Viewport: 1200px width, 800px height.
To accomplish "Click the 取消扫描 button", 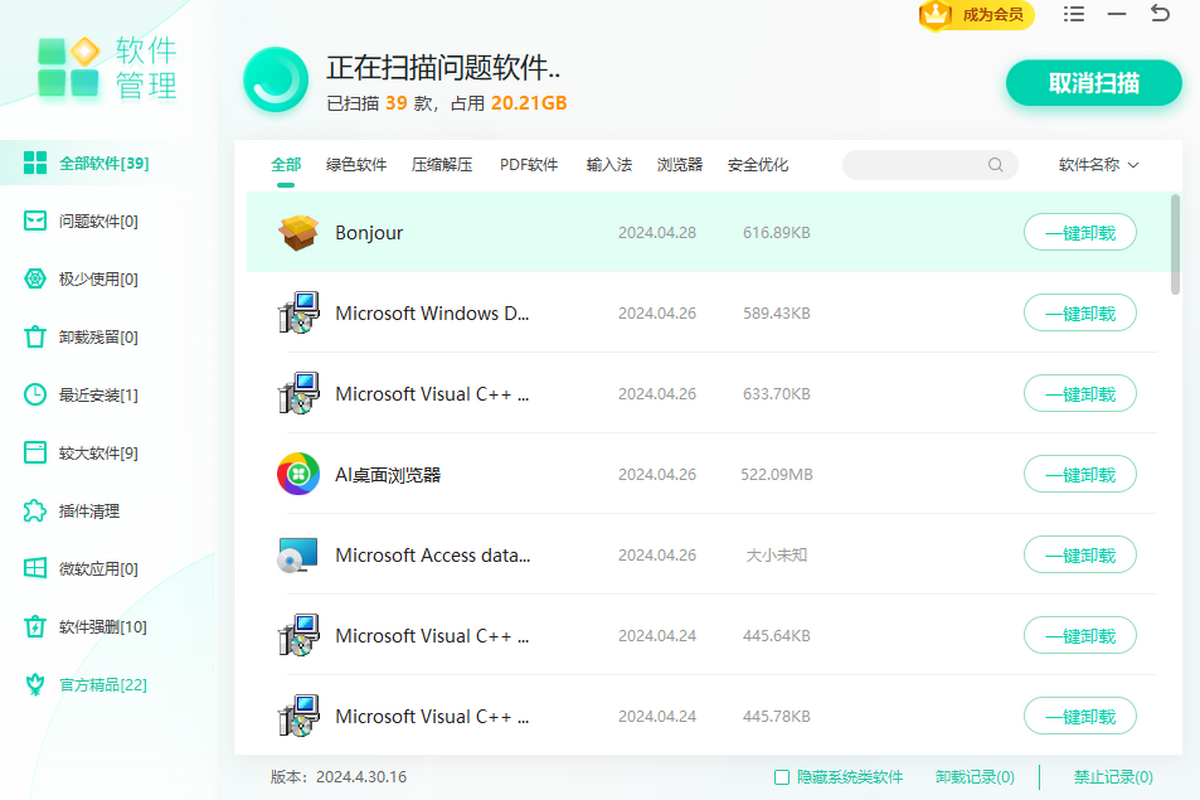I will [1093, 83].
